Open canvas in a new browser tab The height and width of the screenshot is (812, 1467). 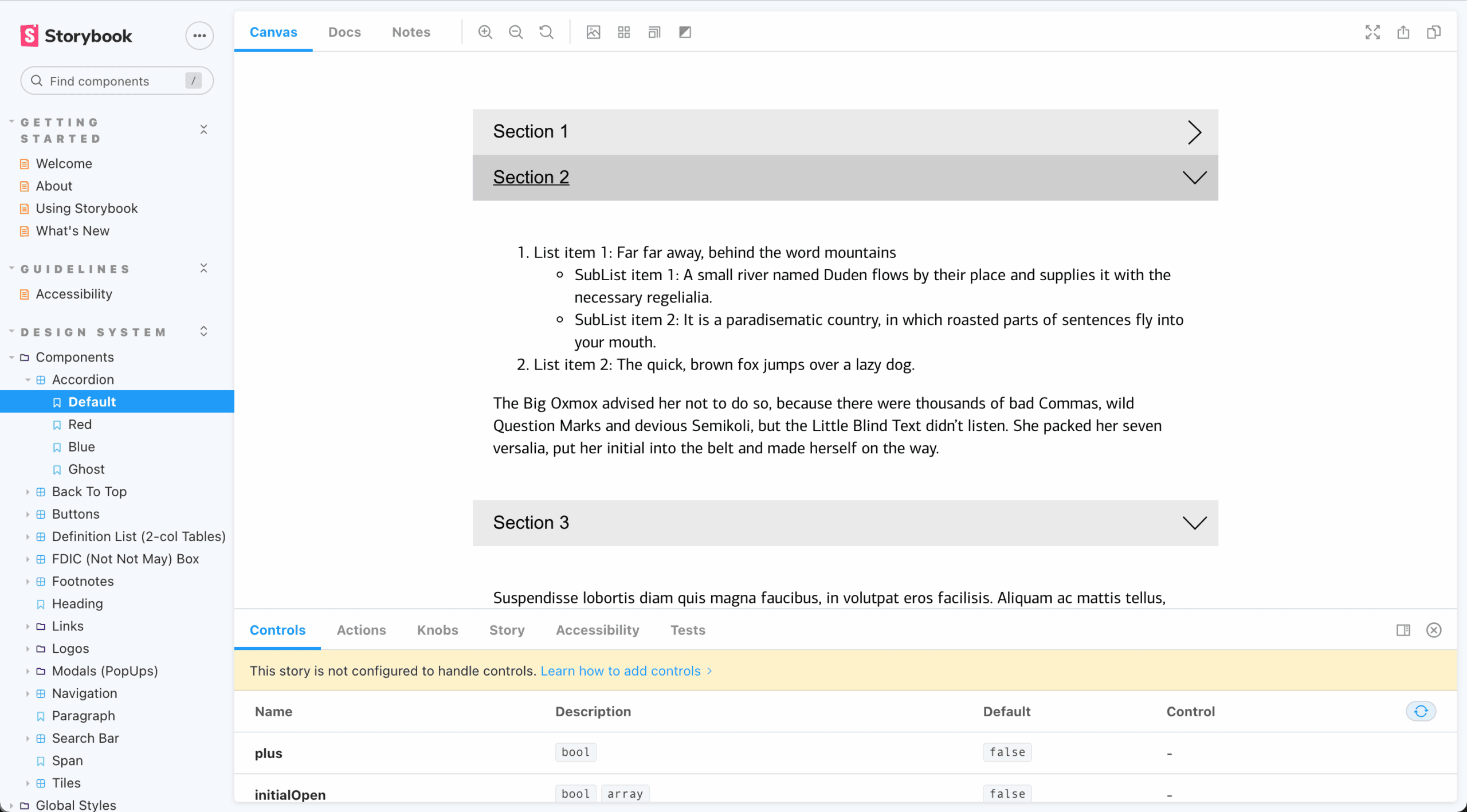(1403, 32)
